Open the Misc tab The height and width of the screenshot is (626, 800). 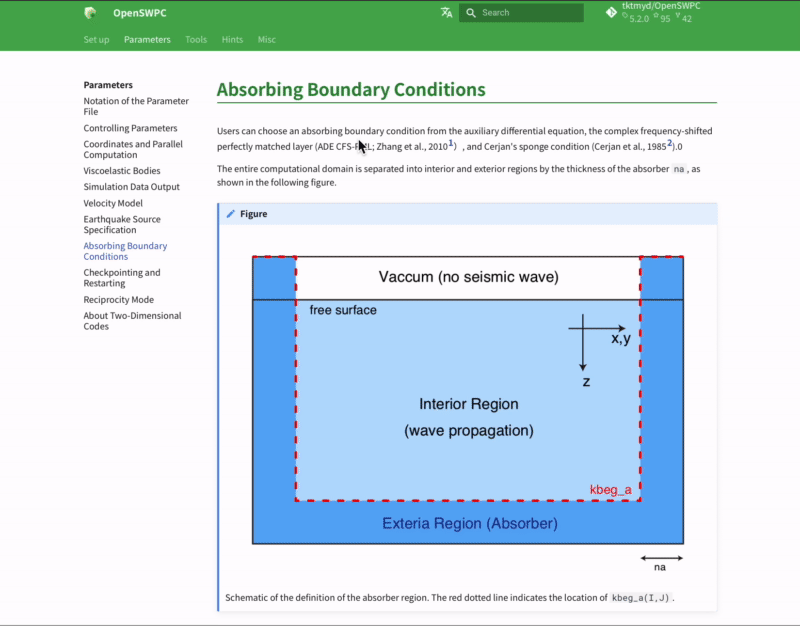click(x=266, y=39)
